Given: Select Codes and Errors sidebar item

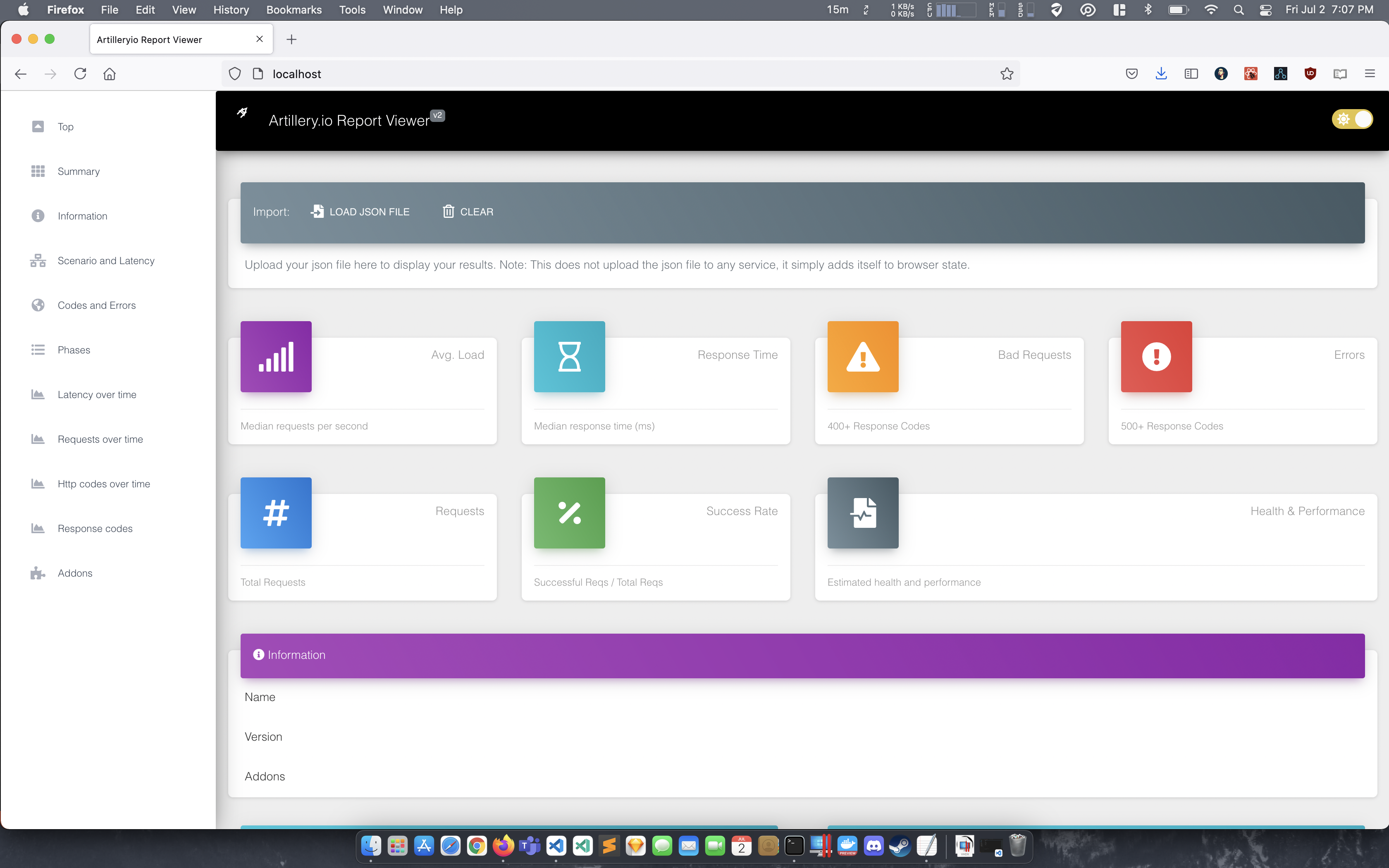Looking at the screenshot, I should [96, 305].
